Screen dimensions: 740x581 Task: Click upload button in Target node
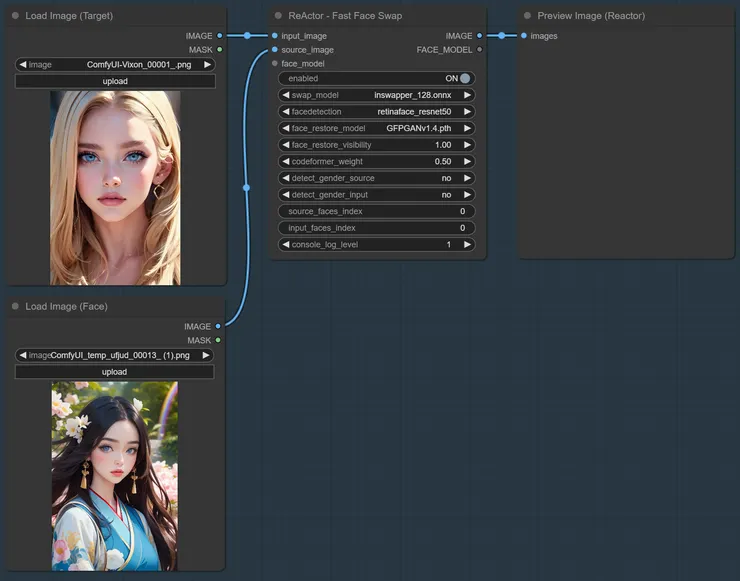115,81
